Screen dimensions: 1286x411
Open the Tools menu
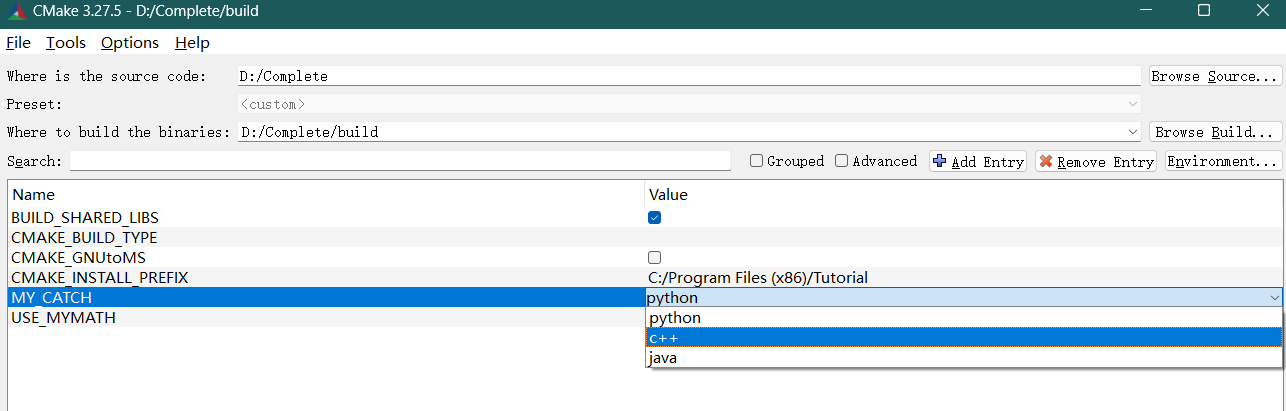pyautogui.click(x=66, y=42)
